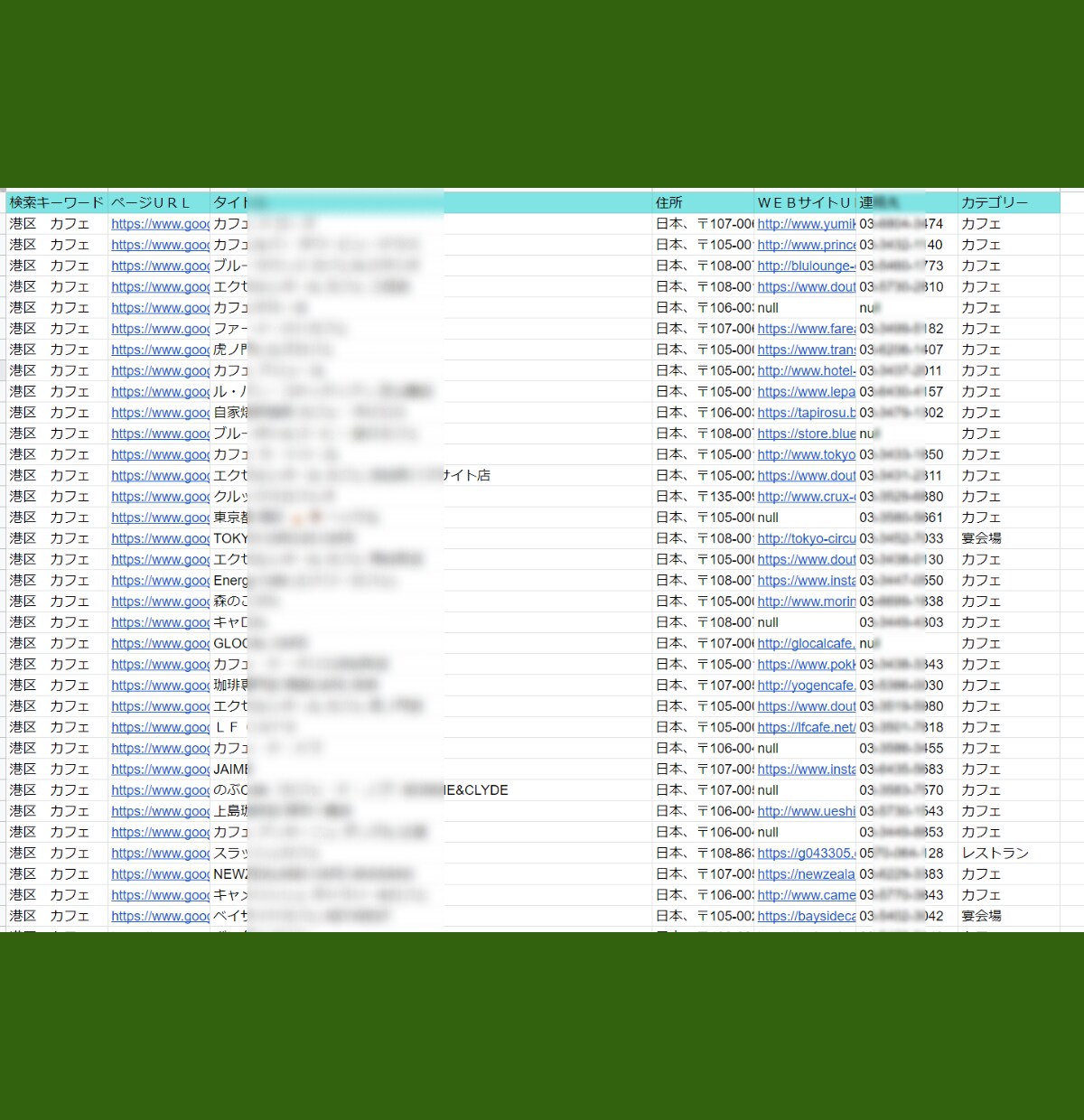Screen dimensions: 1084x1120
Task: Open the http://glocalcafe. link
Action: [807, 643]
